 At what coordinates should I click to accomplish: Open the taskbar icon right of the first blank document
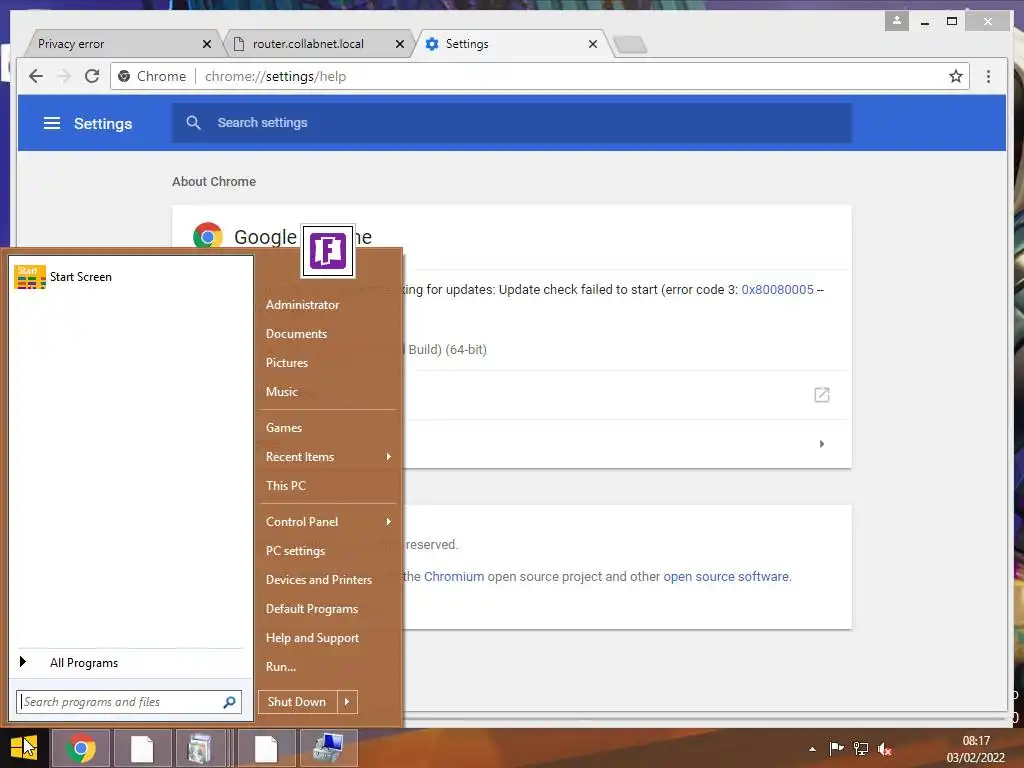click(200, 748)
